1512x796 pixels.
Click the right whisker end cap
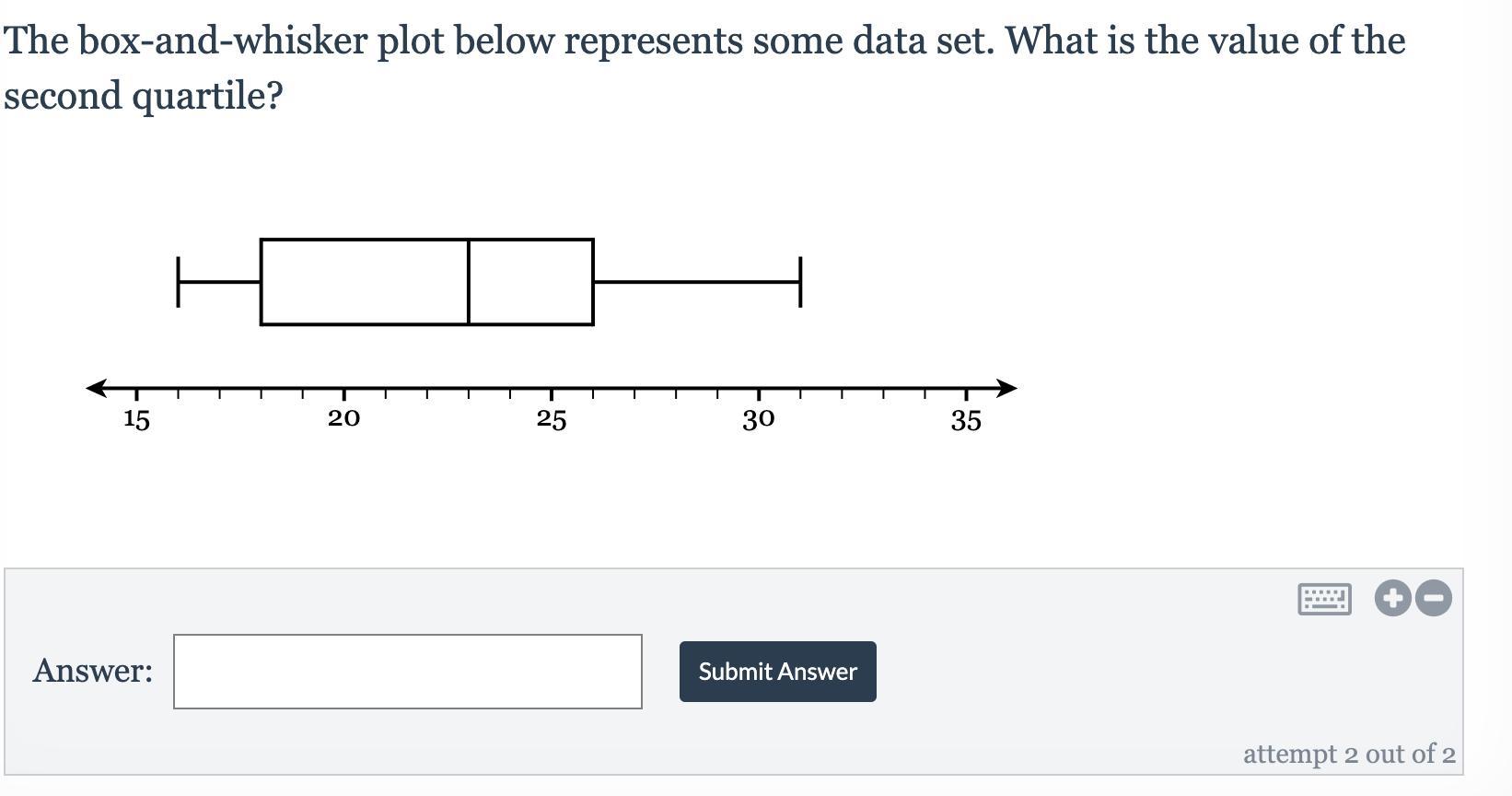800,282
